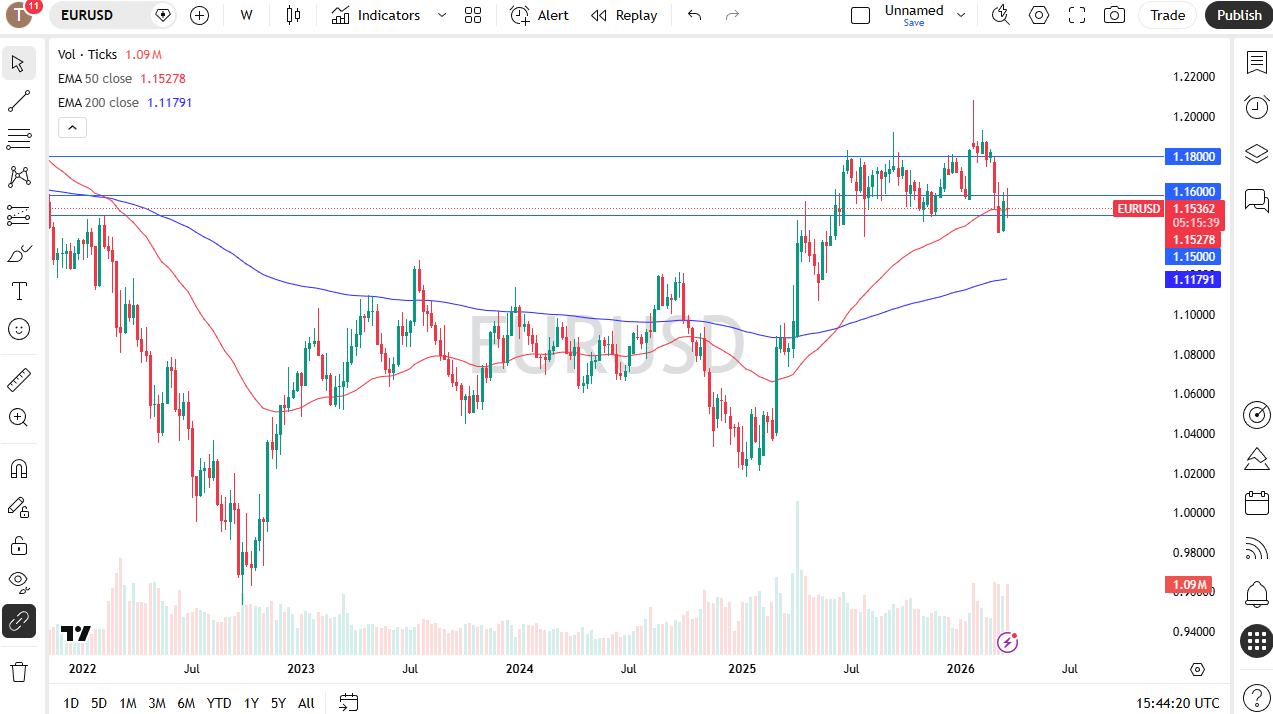Open the object tree layers panel
Screen dimensions: 1273x714
(1256, 153)
